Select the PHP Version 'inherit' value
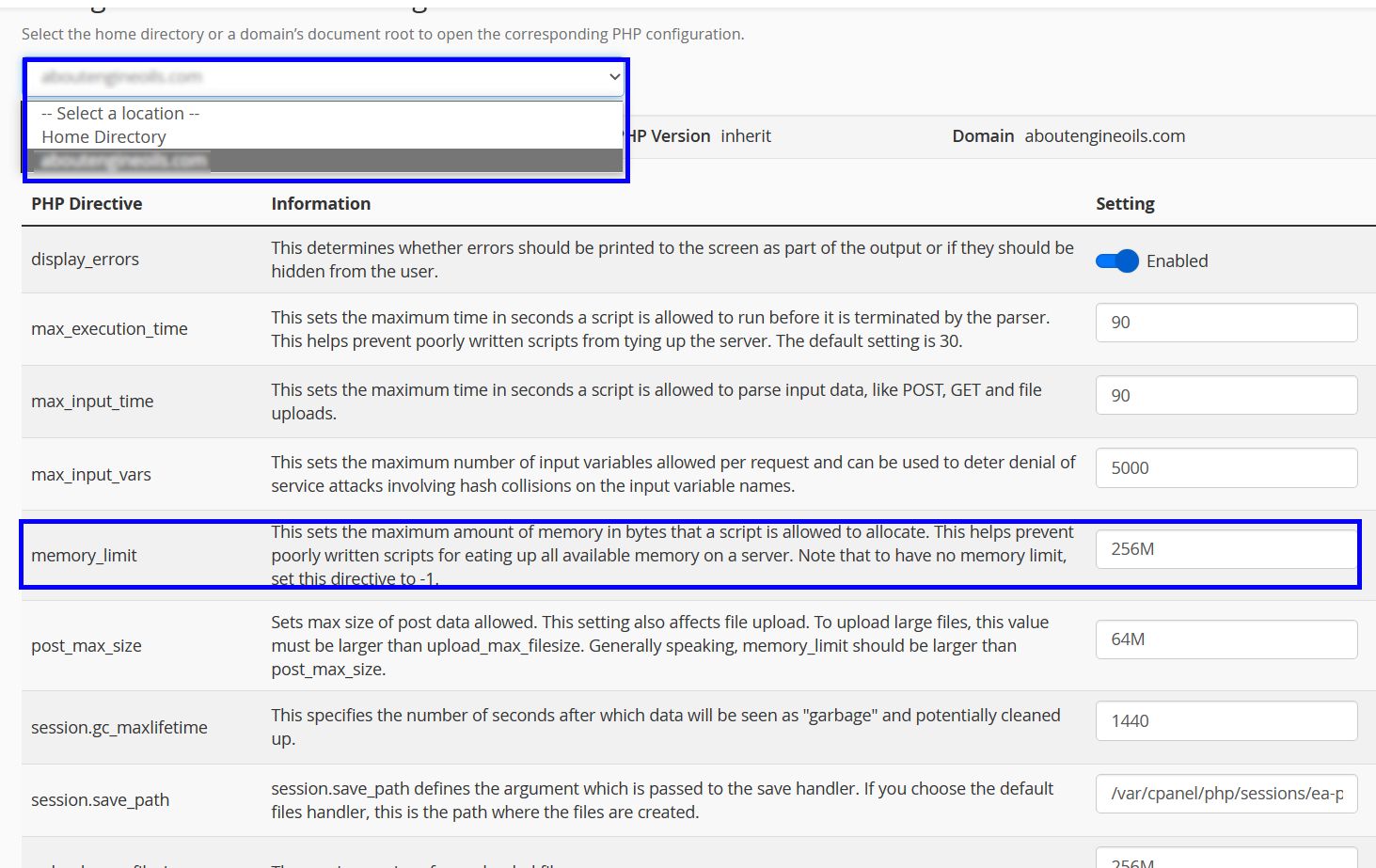Image resolution: width=1376 pixels, height=868 pixels. 746,136
